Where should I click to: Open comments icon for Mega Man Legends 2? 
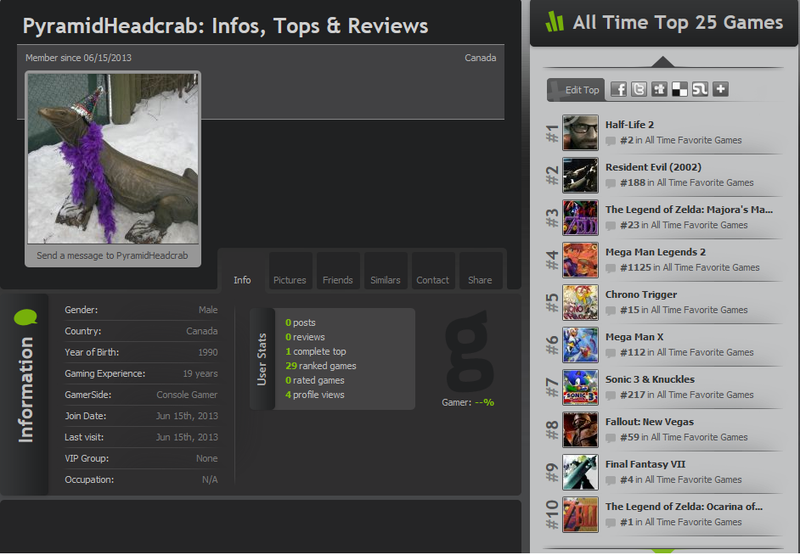tap(610, 268)
